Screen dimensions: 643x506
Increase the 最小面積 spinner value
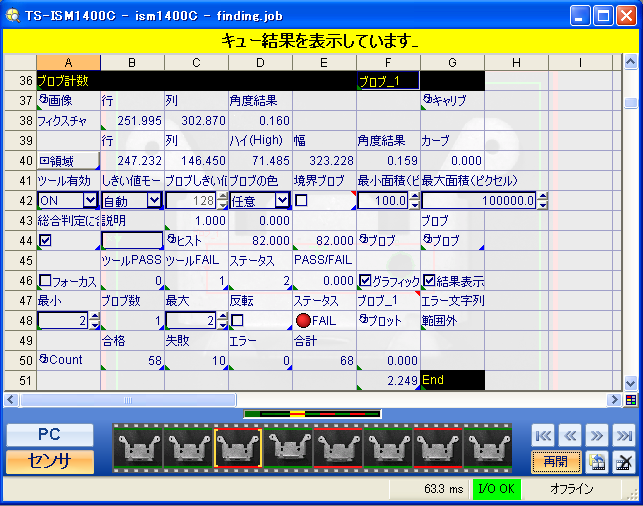[414, 196]
